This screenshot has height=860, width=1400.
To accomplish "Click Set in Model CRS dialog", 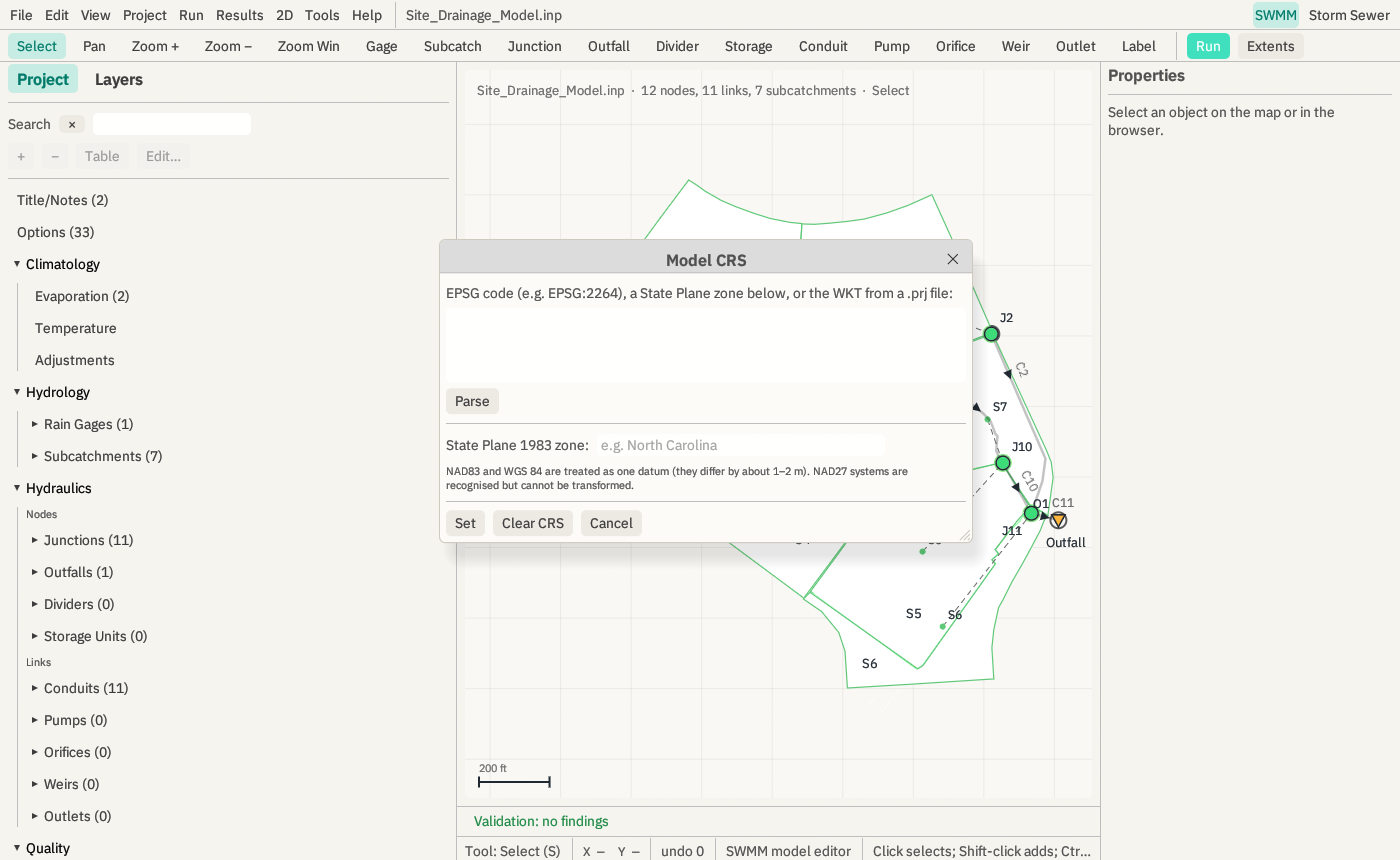I will tap(465, 523).
